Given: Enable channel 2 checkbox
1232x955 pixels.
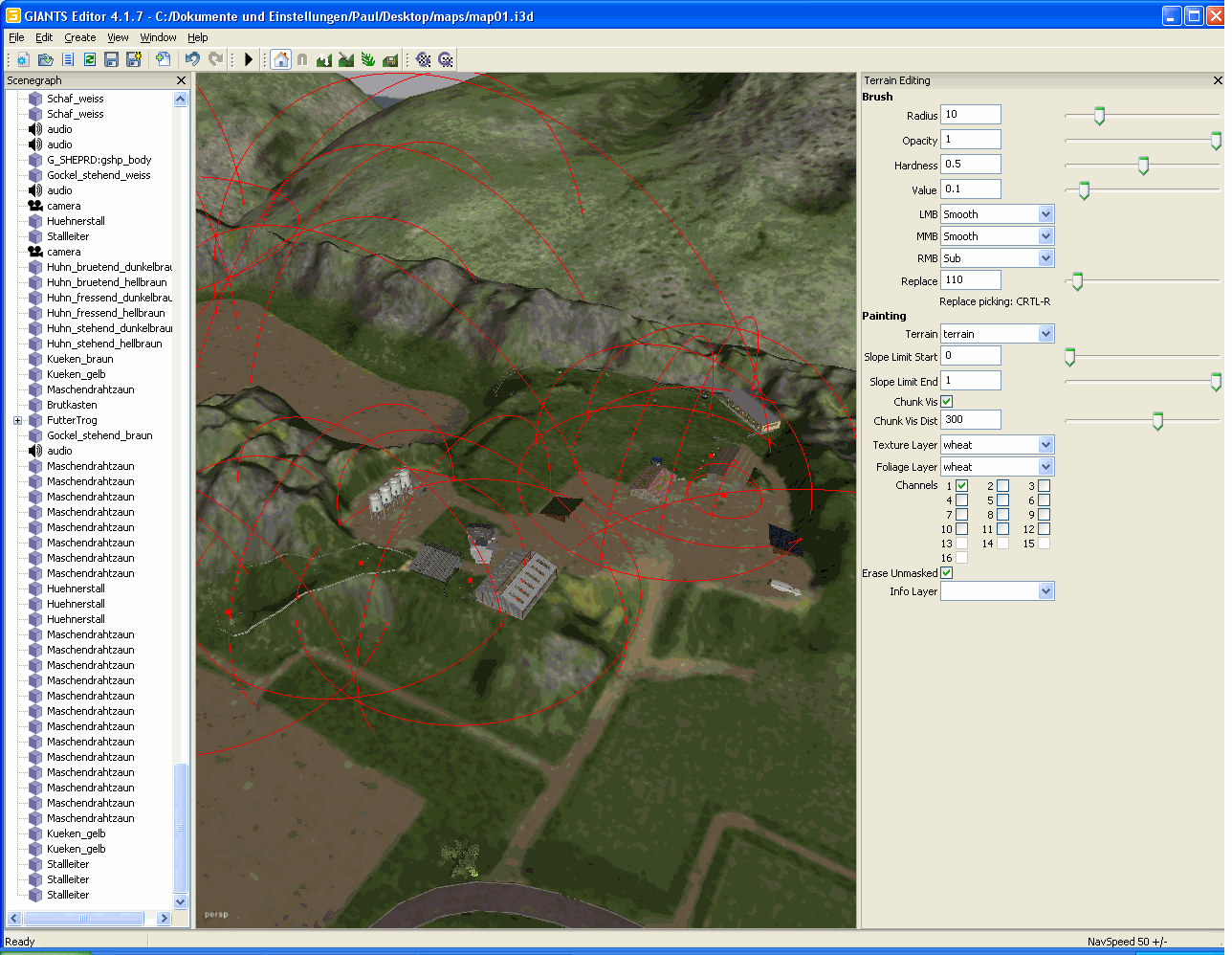Looking at the screenshot, I should click(1002, 486).
